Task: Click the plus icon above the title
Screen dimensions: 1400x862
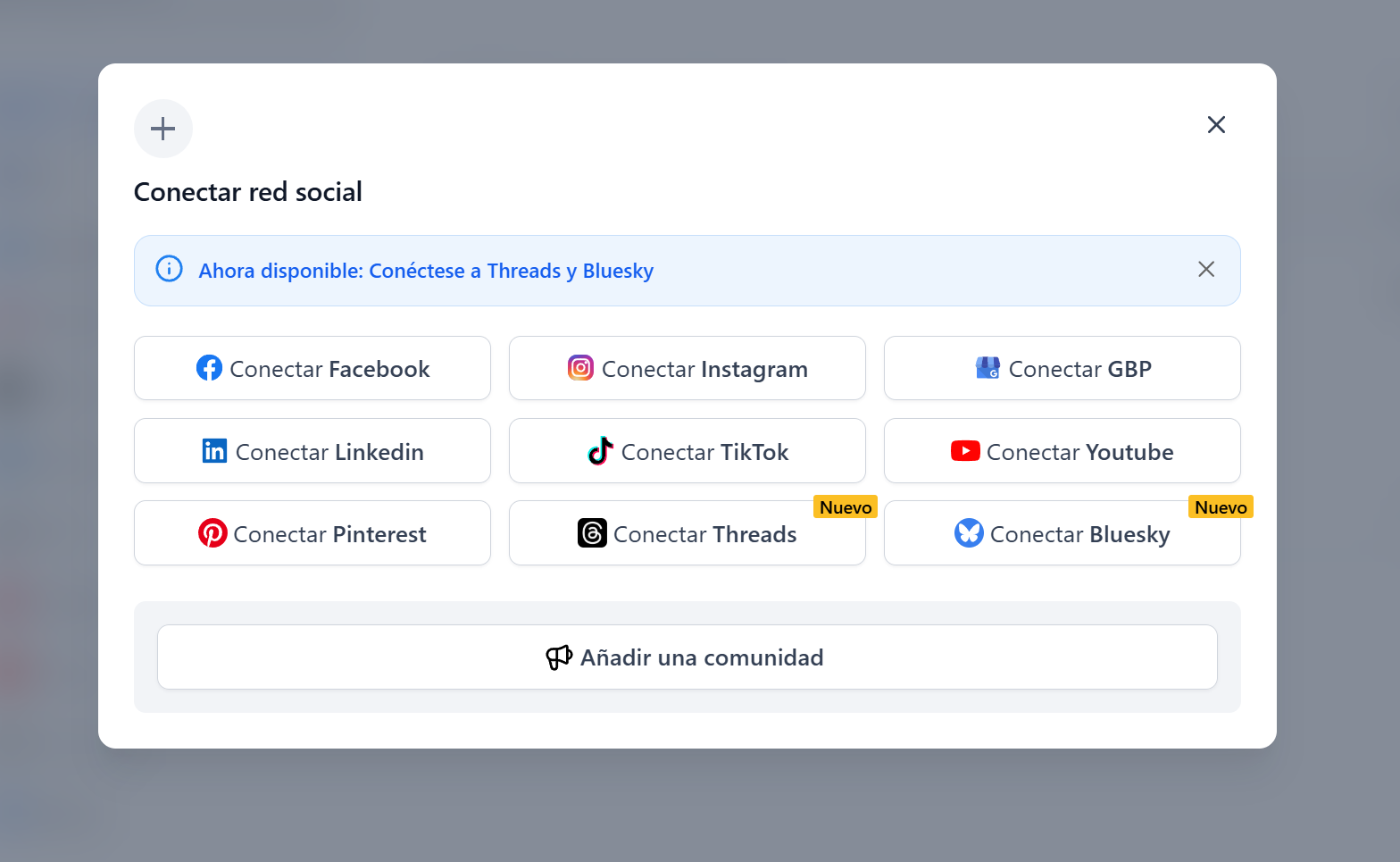Action: click(x=163, y=129)
